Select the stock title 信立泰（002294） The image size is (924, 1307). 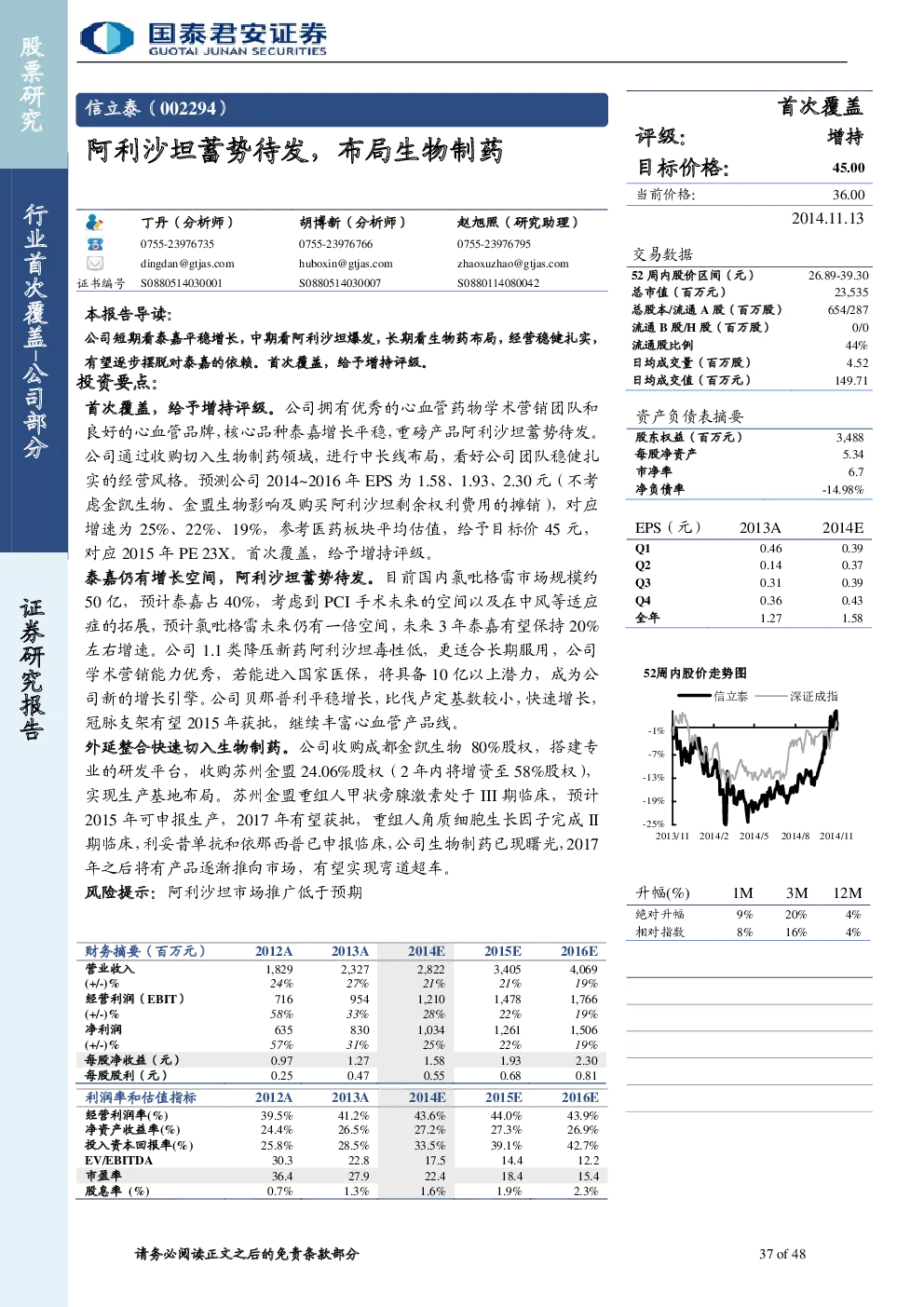pyautogui.click(x=156, y=108)
